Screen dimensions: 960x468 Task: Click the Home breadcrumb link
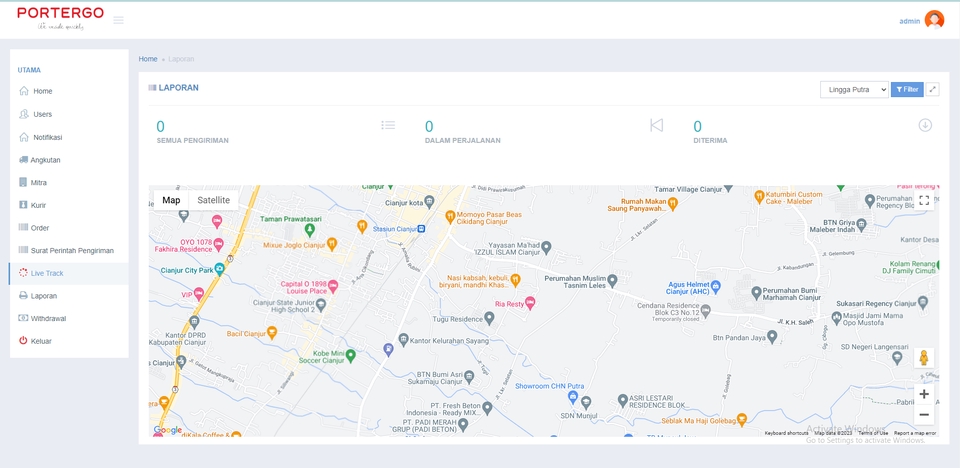148,59
